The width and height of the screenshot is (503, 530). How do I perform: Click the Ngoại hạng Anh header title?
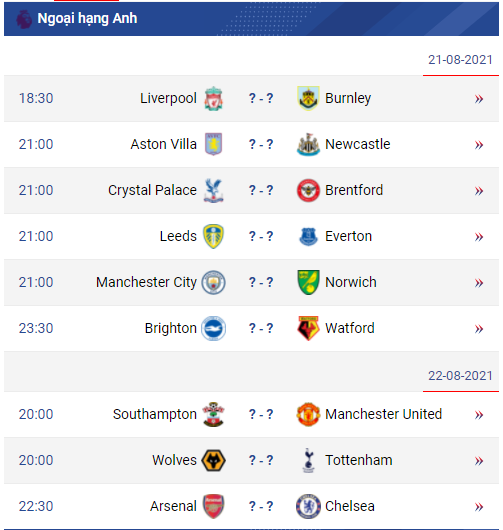coord(87,19)
